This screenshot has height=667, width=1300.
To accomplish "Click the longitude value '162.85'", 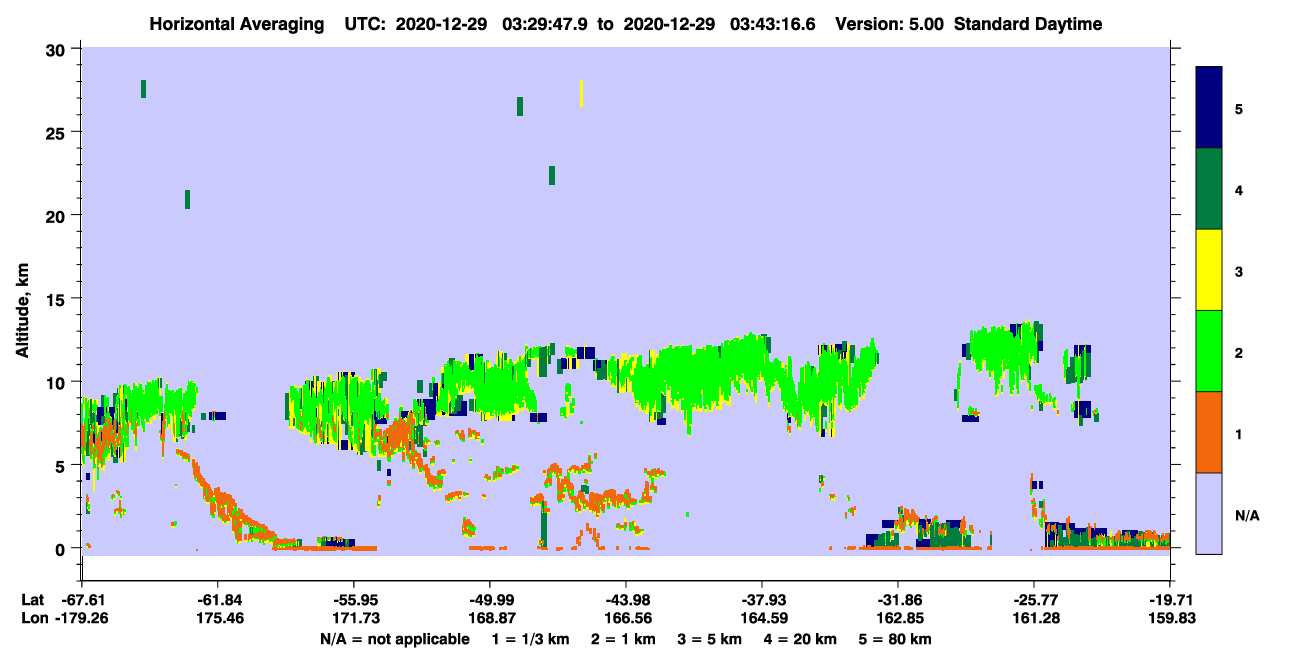I will point(898,618).
